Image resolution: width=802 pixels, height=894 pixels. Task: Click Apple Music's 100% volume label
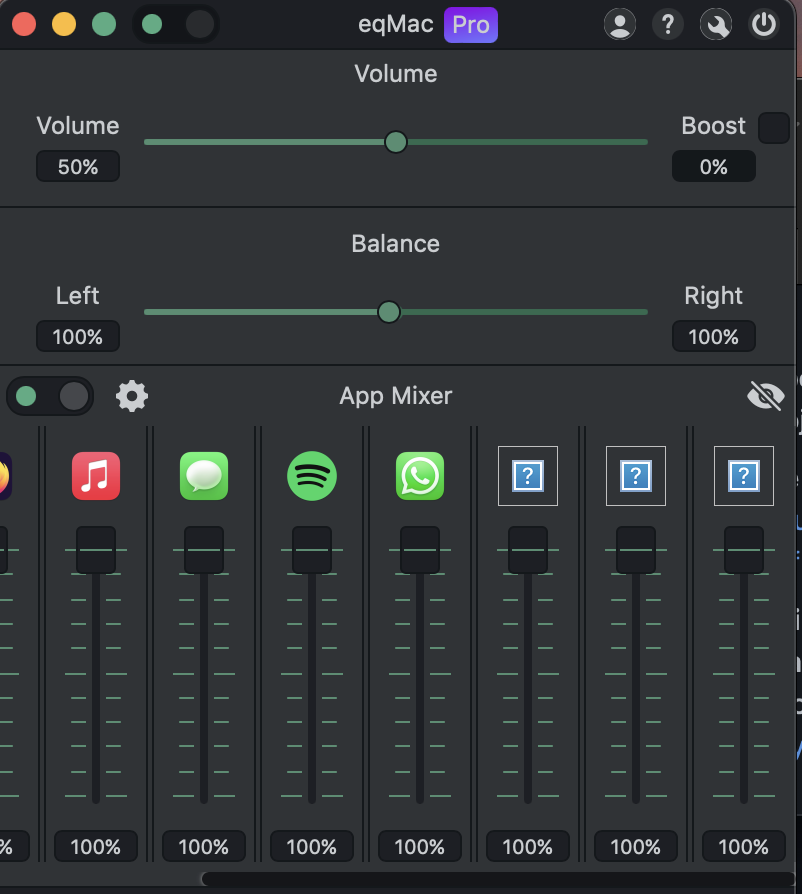coord(95,846)
